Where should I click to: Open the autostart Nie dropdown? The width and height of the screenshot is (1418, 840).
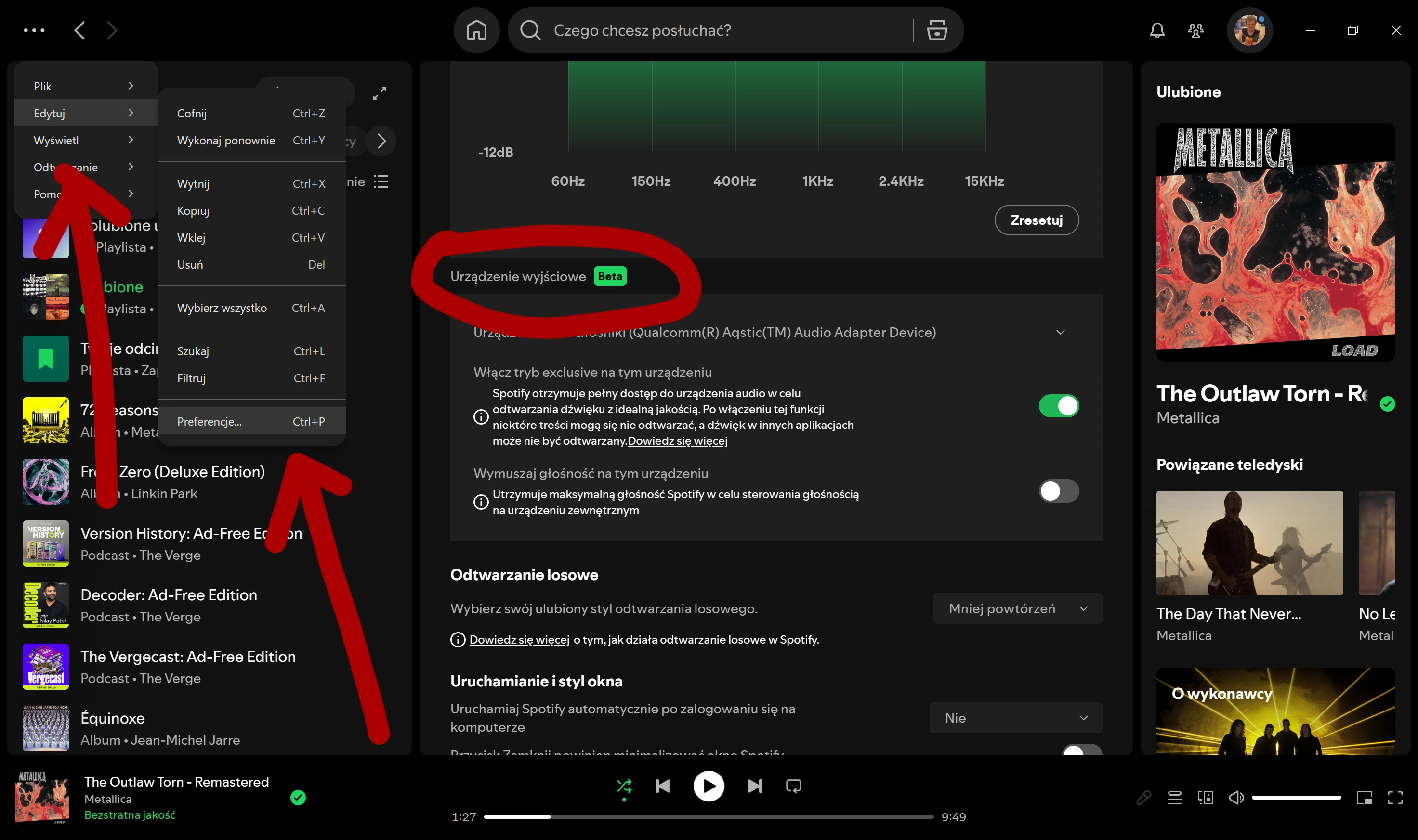pos(1015,718)
